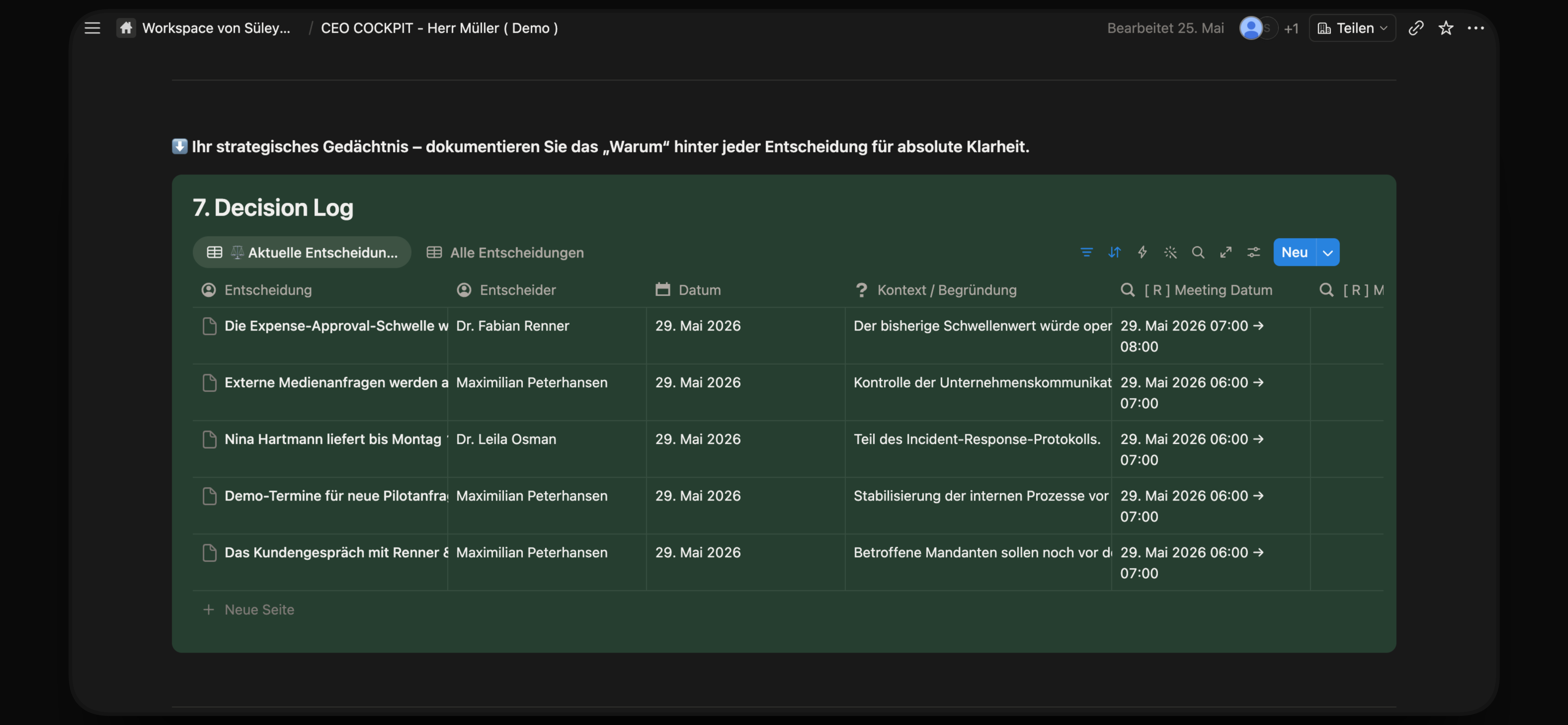The width and height of the screenshot is (1568, 725).
Task: Click the person icon in Entscheider header
Action: (464, 290)
